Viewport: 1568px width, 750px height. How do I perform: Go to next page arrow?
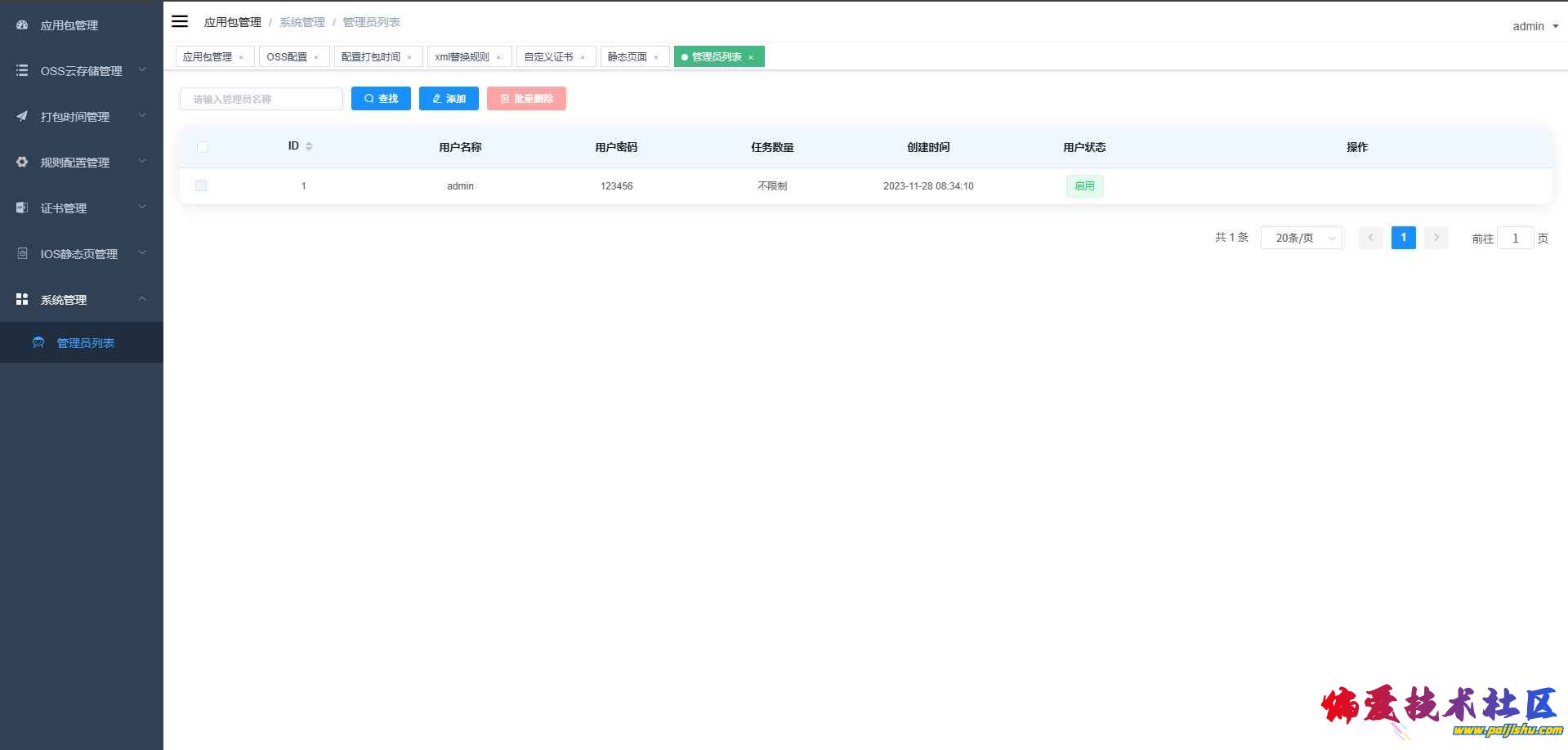pyautogui.click(x=1436, y=238)
